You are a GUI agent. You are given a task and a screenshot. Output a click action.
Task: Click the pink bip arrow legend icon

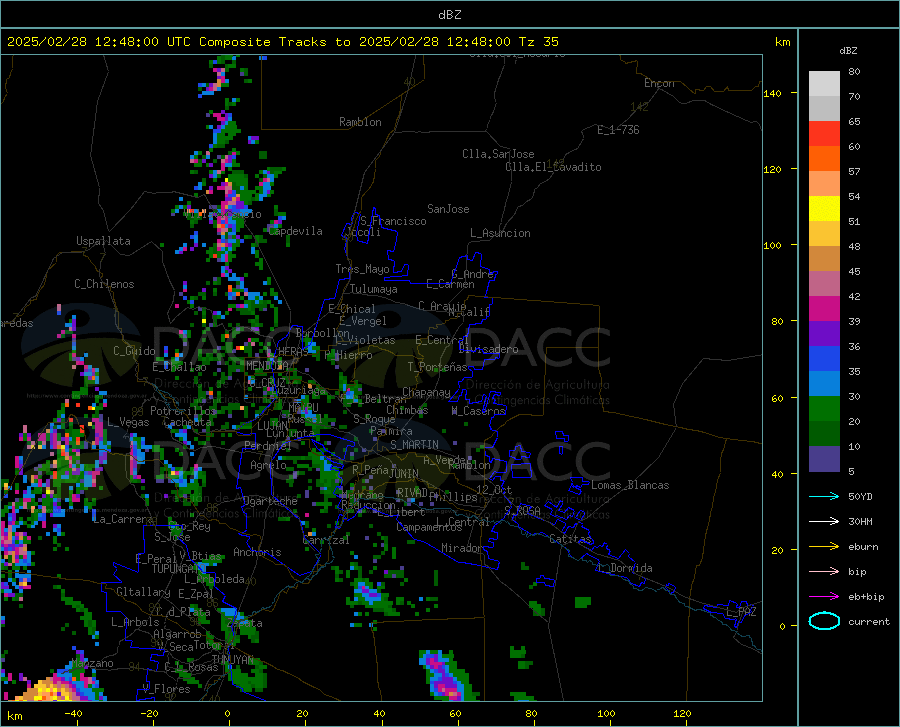824,571
